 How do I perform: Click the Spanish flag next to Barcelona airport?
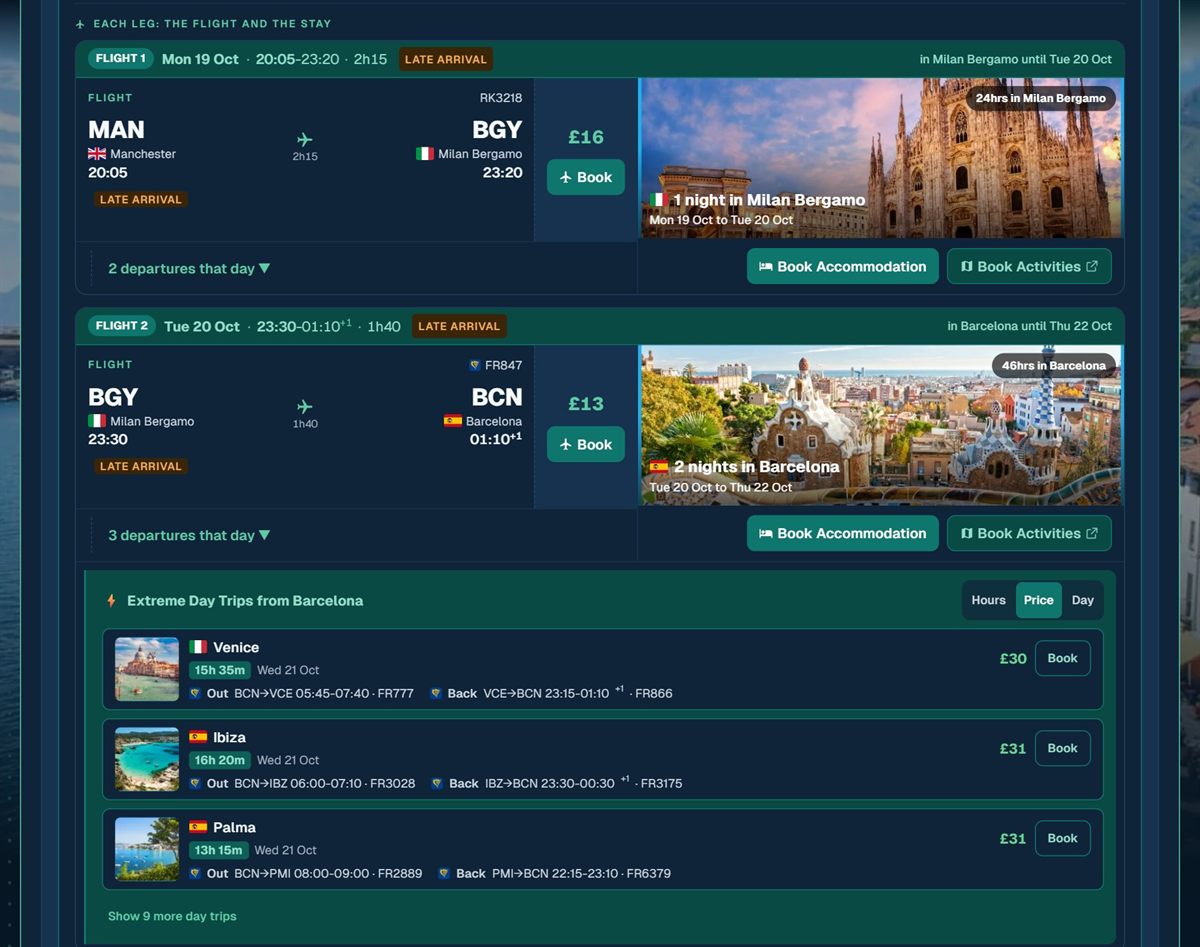click(453, 421)
